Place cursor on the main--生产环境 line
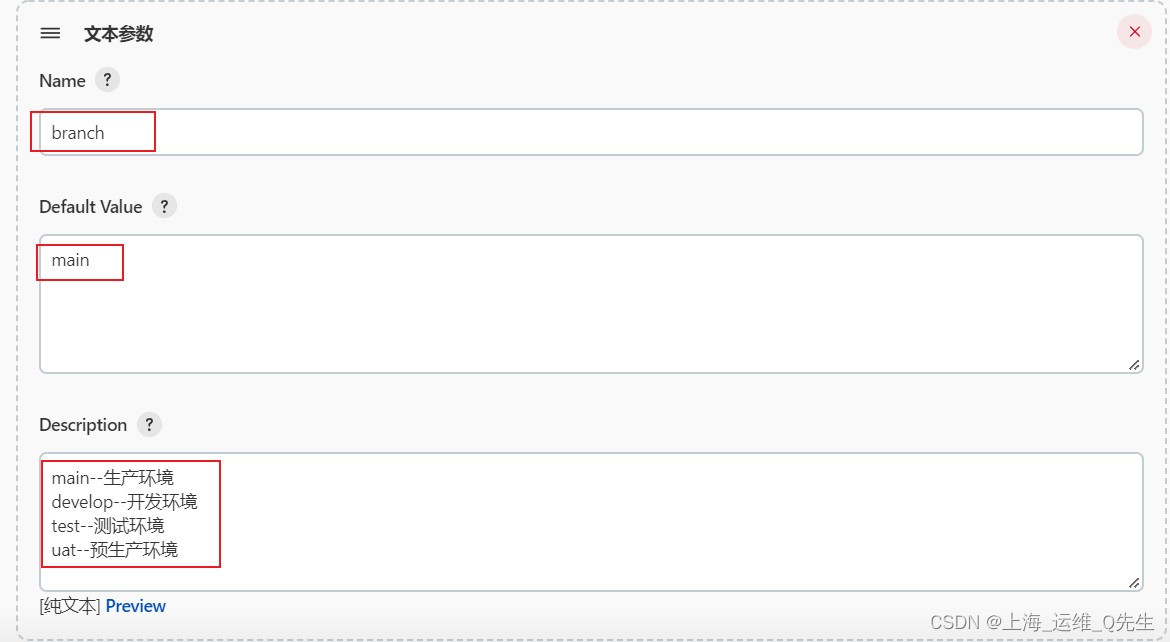 click(x=112, y=478)
